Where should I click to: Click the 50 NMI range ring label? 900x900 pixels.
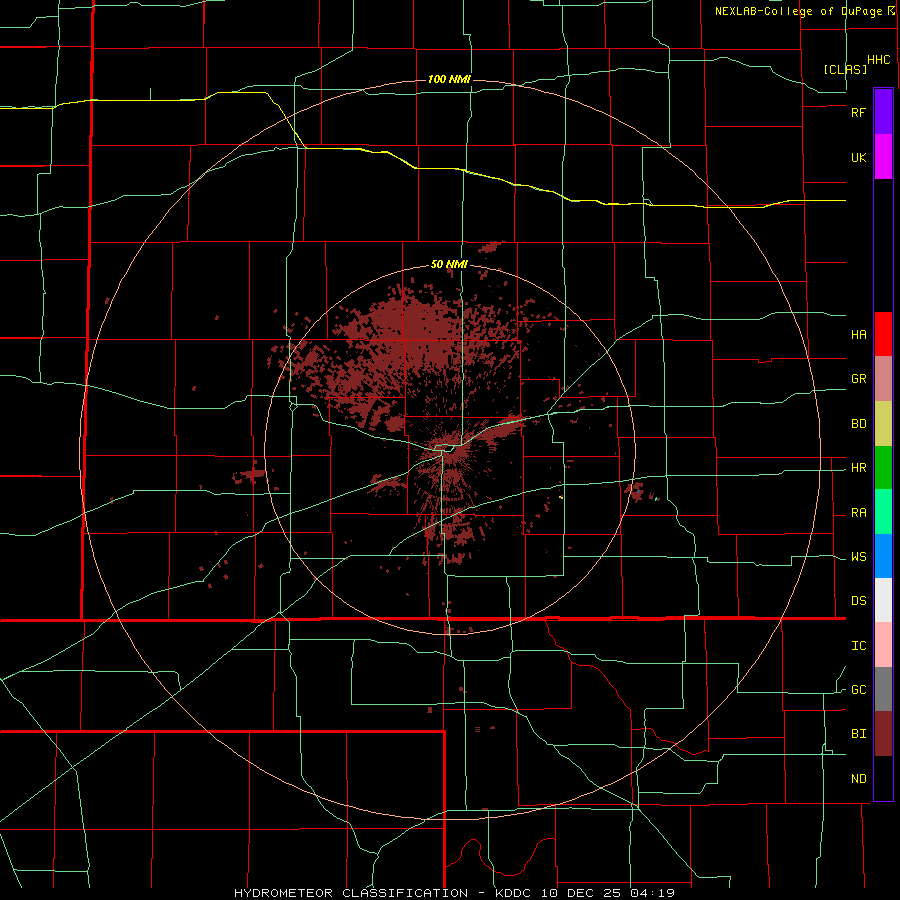point(449,265)
